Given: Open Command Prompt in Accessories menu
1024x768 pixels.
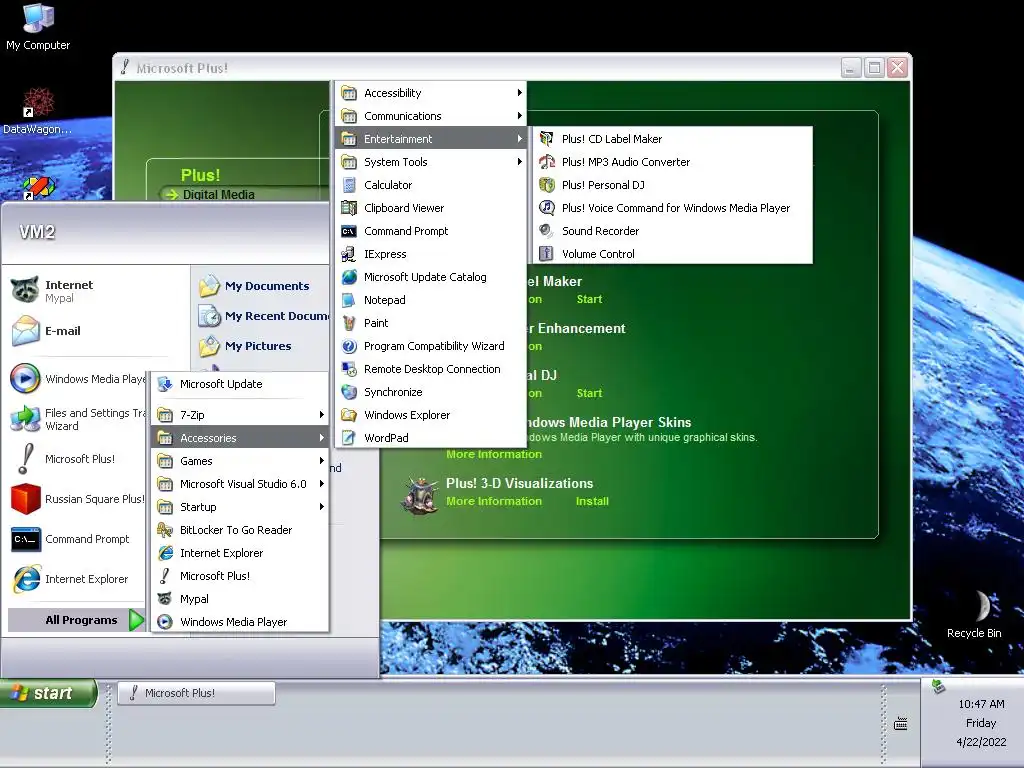Looking at the screenshot, I should click(430, 231).
